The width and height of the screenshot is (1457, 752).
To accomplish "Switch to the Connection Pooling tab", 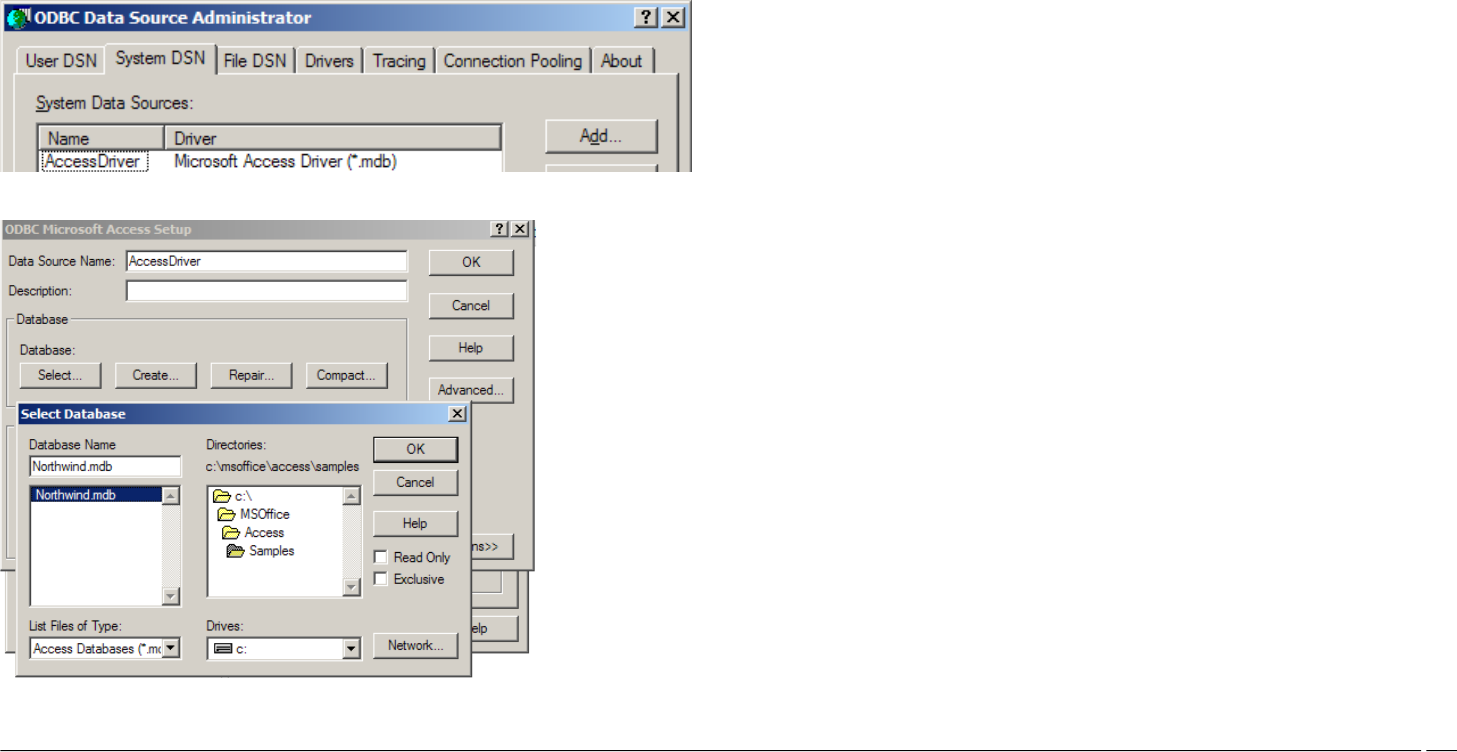I will (x=512, y=61).
